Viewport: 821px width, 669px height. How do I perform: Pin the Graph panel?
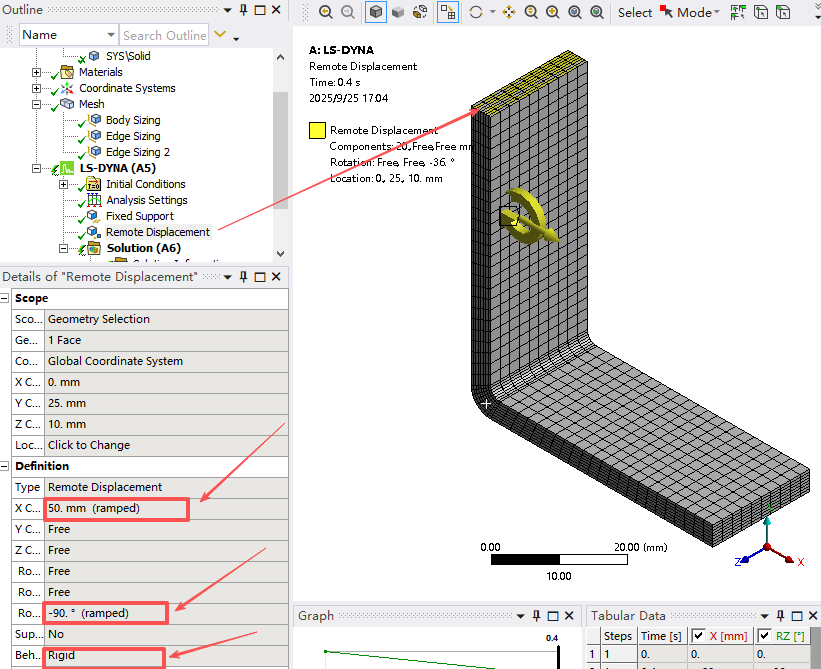(x=537, y=616)
